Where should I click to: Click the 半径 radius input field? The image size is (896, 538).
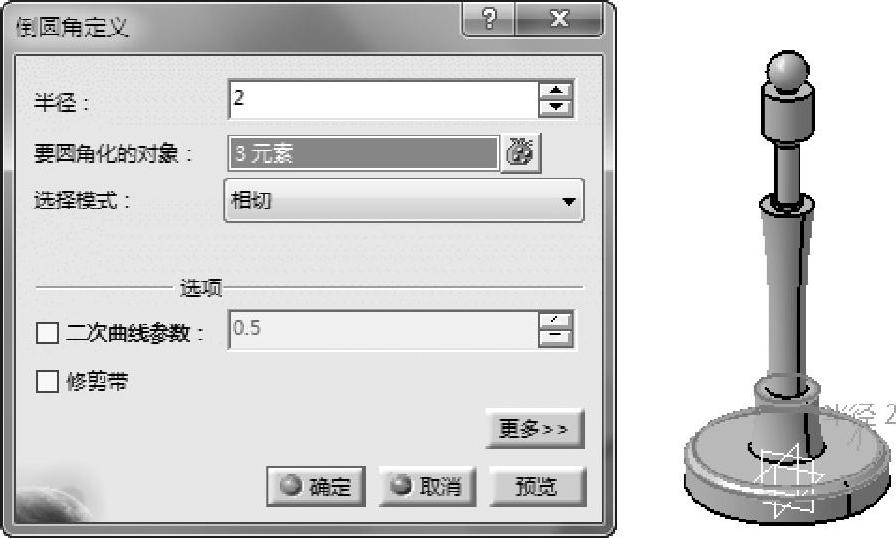(x=383, y=100)
